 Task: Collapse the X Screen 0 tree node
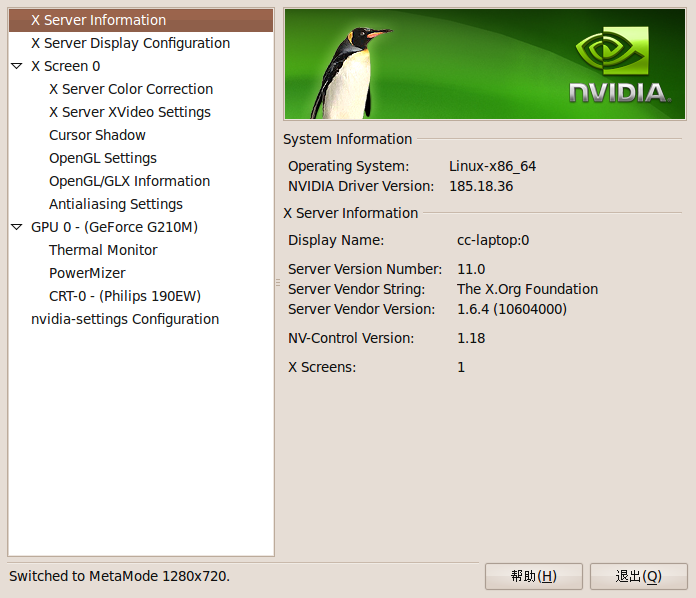17,66
